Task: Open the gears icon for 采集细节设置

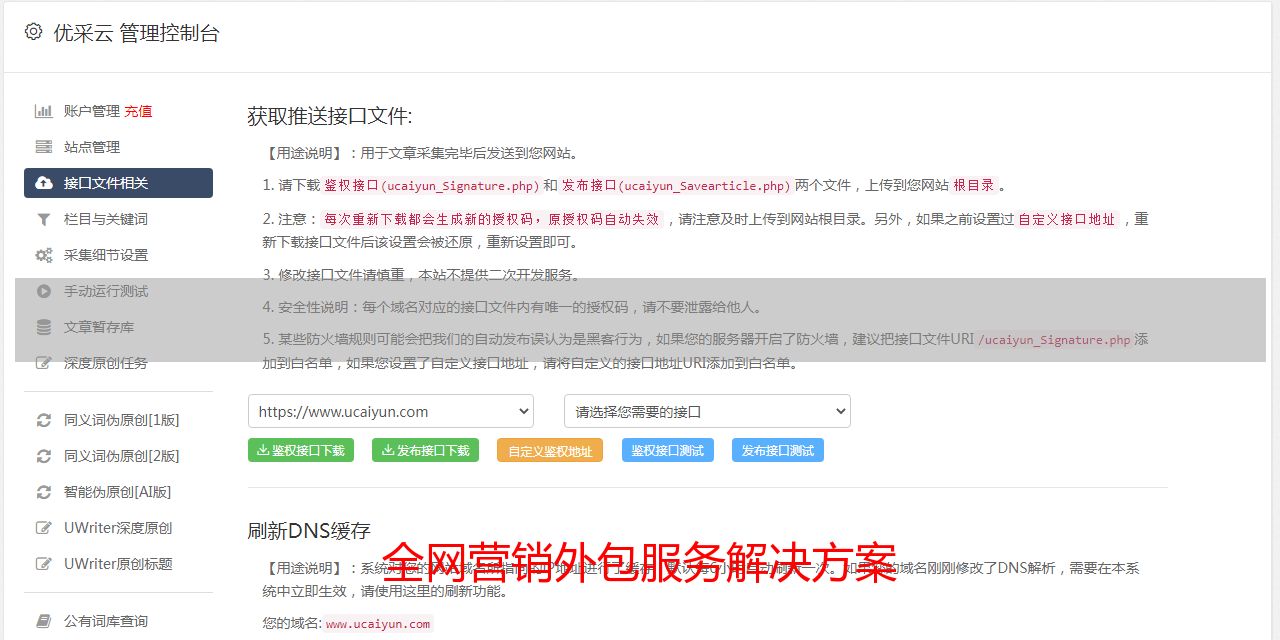Action: [x=44, y=255]
